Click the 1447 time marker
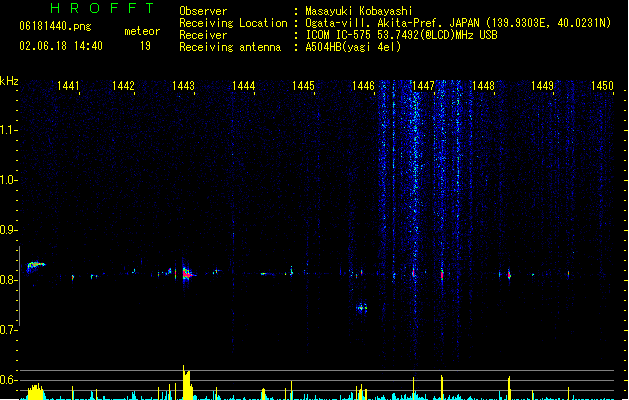This screenshot has height=400, width=629. 423,86
